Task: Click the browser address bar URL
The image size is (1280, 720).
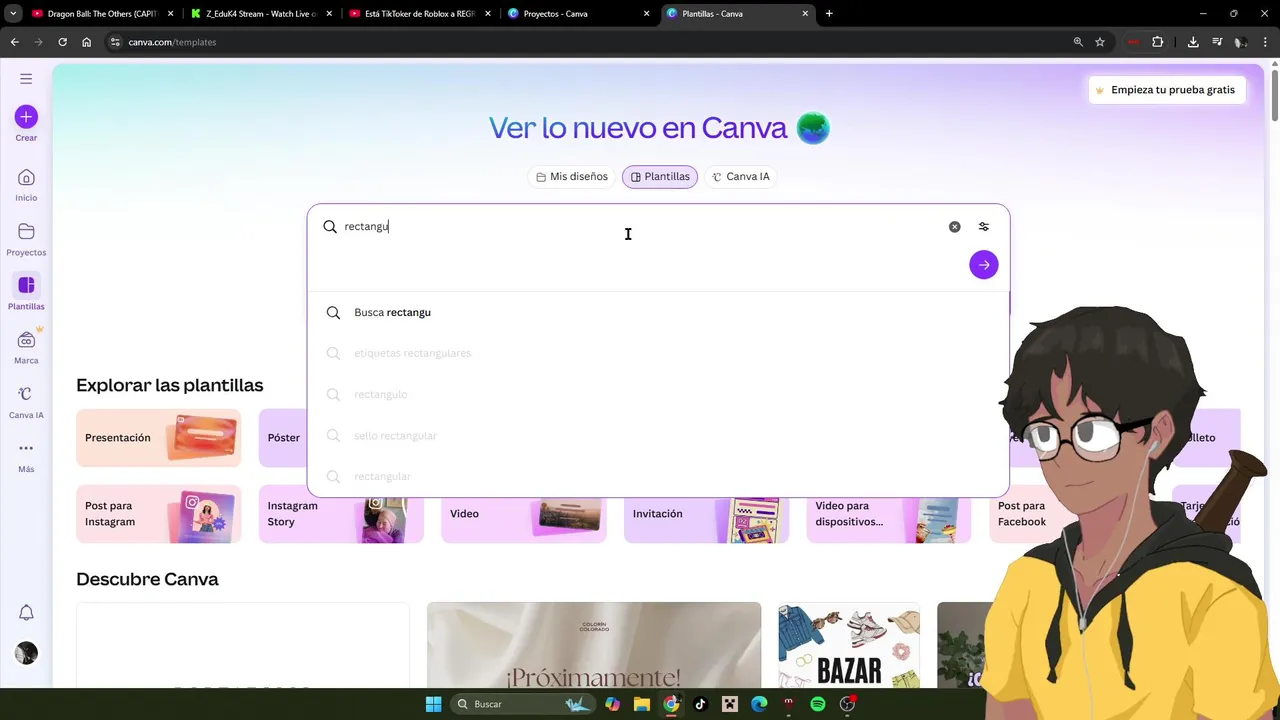Action: pos(172,42)
